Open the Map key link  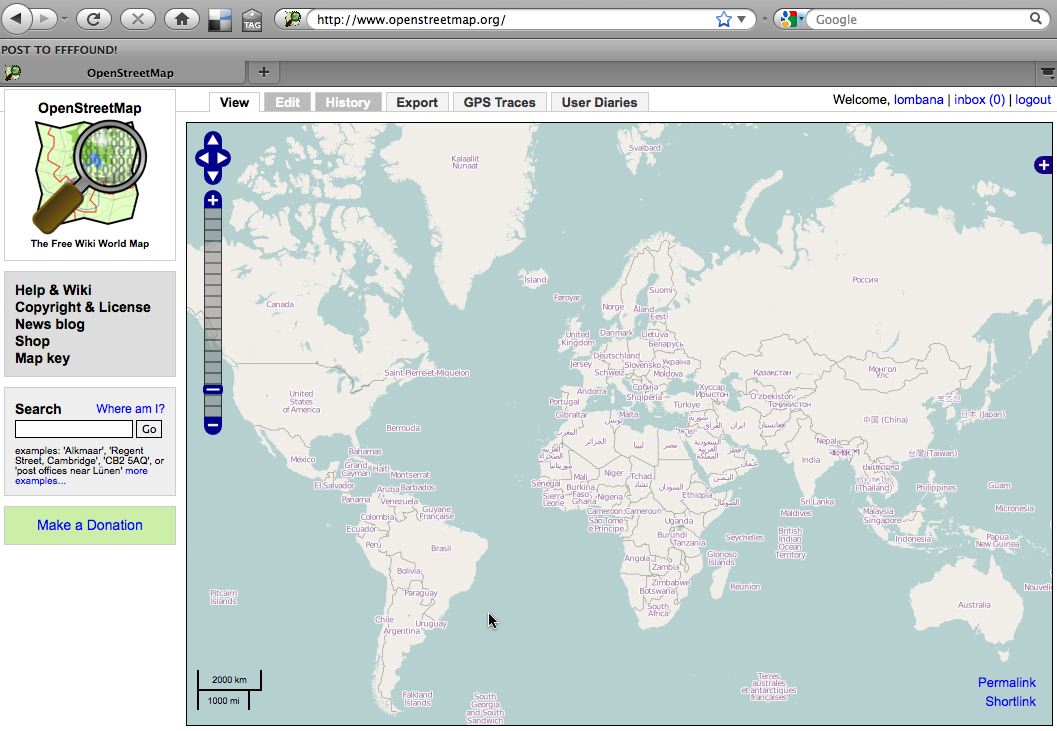[42, 358]
